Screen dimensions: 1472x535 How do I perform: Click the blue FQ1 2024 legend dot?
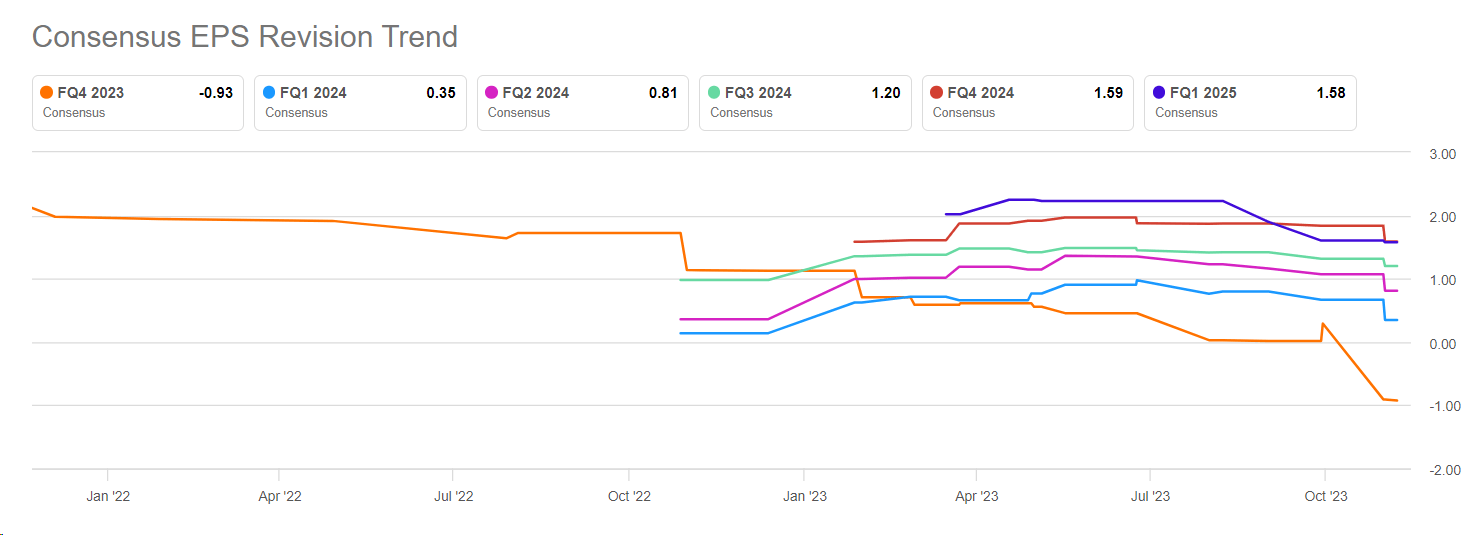(x=269, y=93)
